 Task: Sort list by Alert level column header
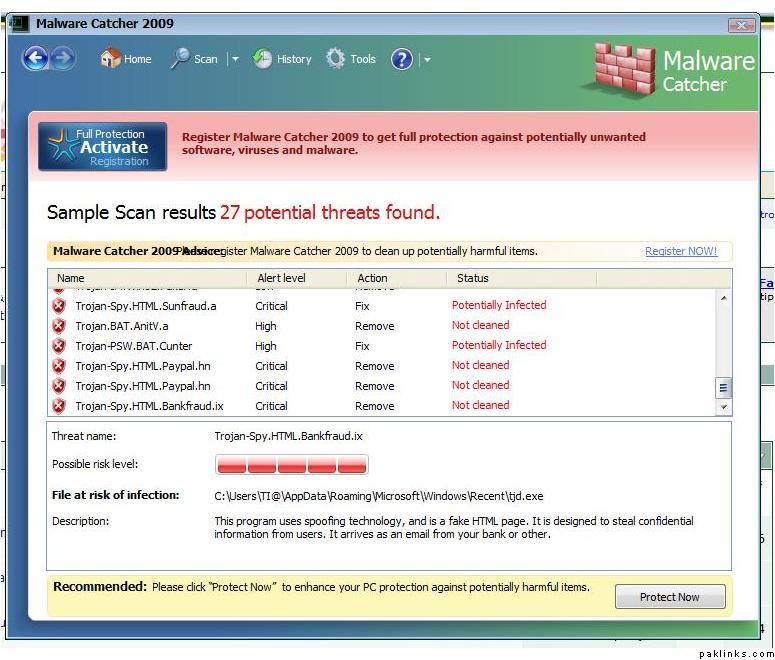pos(281,278)
